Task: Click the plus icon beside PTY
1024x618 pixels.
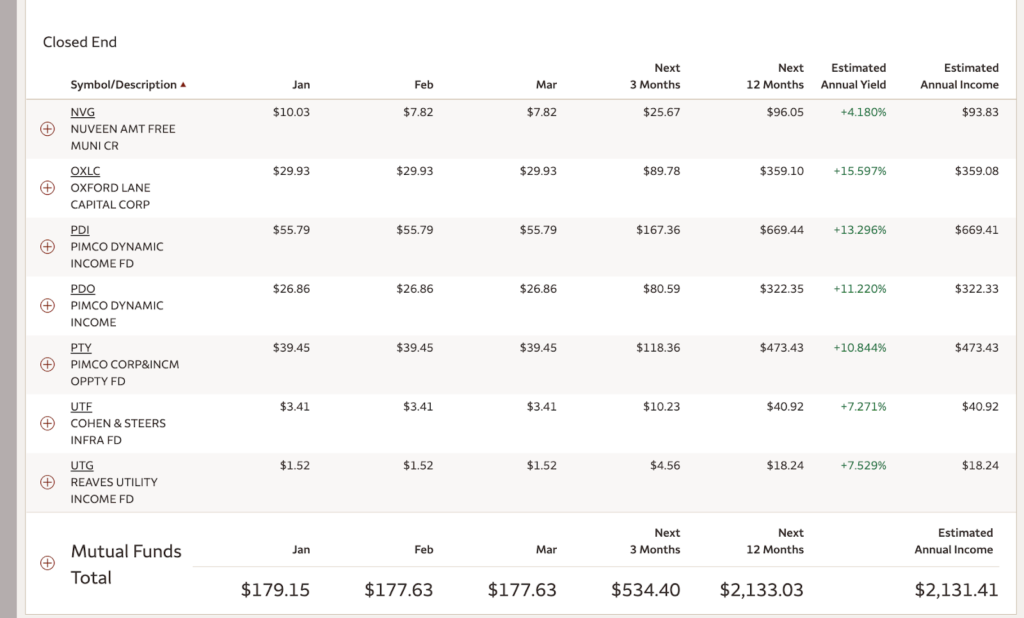Action: point(47,365)
